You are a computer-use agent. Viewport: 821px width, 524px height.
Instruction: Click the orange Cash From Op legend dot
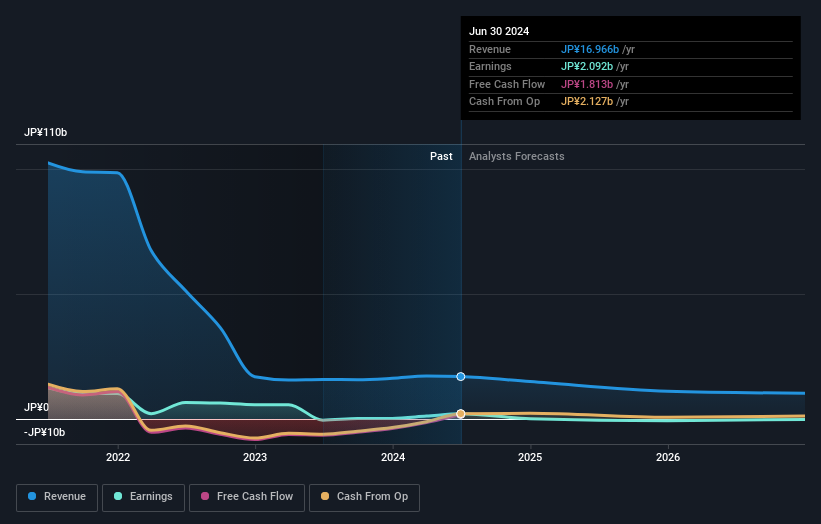[325, 496]
